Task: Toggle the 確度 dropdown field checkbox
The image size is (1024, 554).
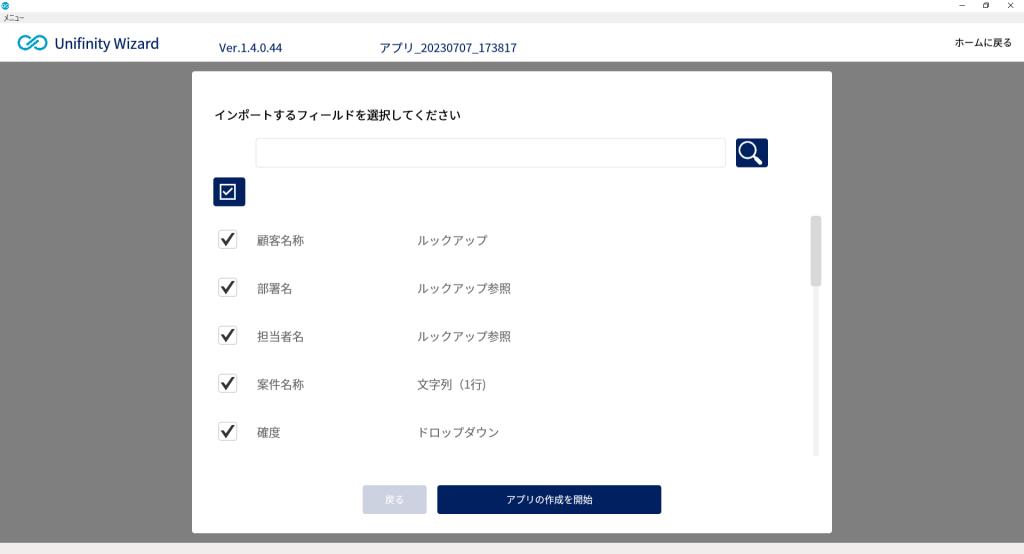Action: [227, 432]
